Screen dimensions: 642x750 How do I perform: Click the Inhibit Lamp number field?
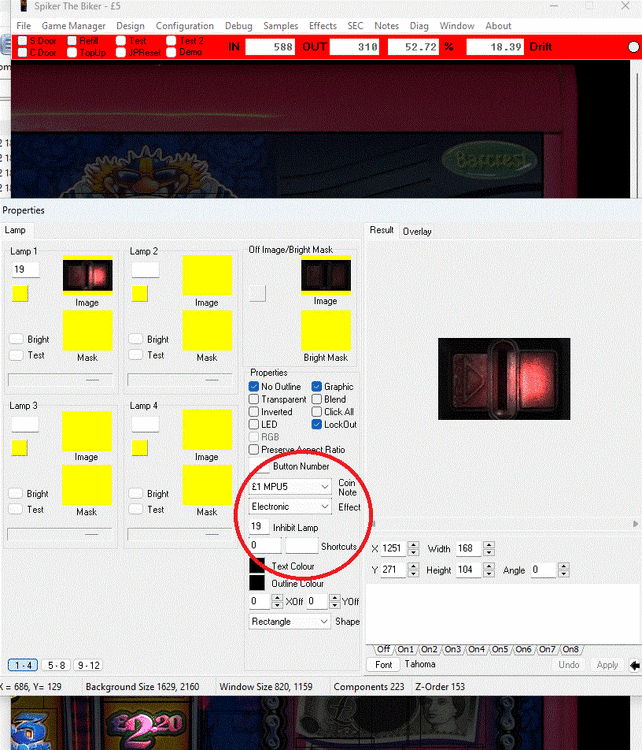(258, 526)
